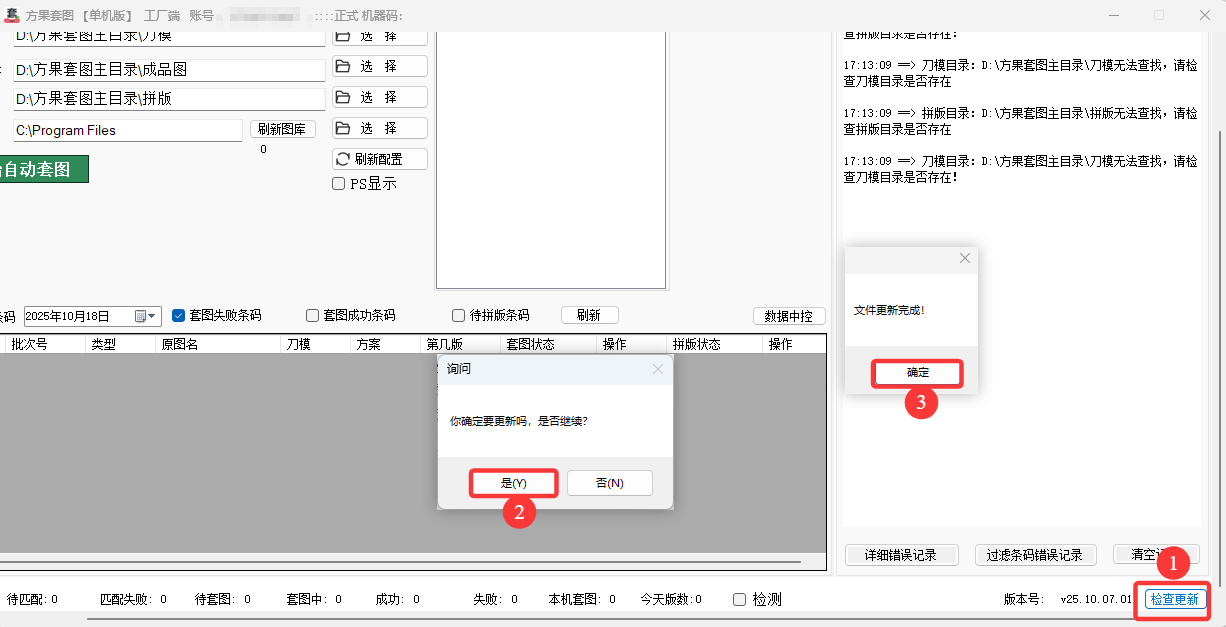The width and height of the screenshot is (1226, 627).
Task: Click the 拼版目录 无法查找 log entry
Action: (x=1020, y=121)
